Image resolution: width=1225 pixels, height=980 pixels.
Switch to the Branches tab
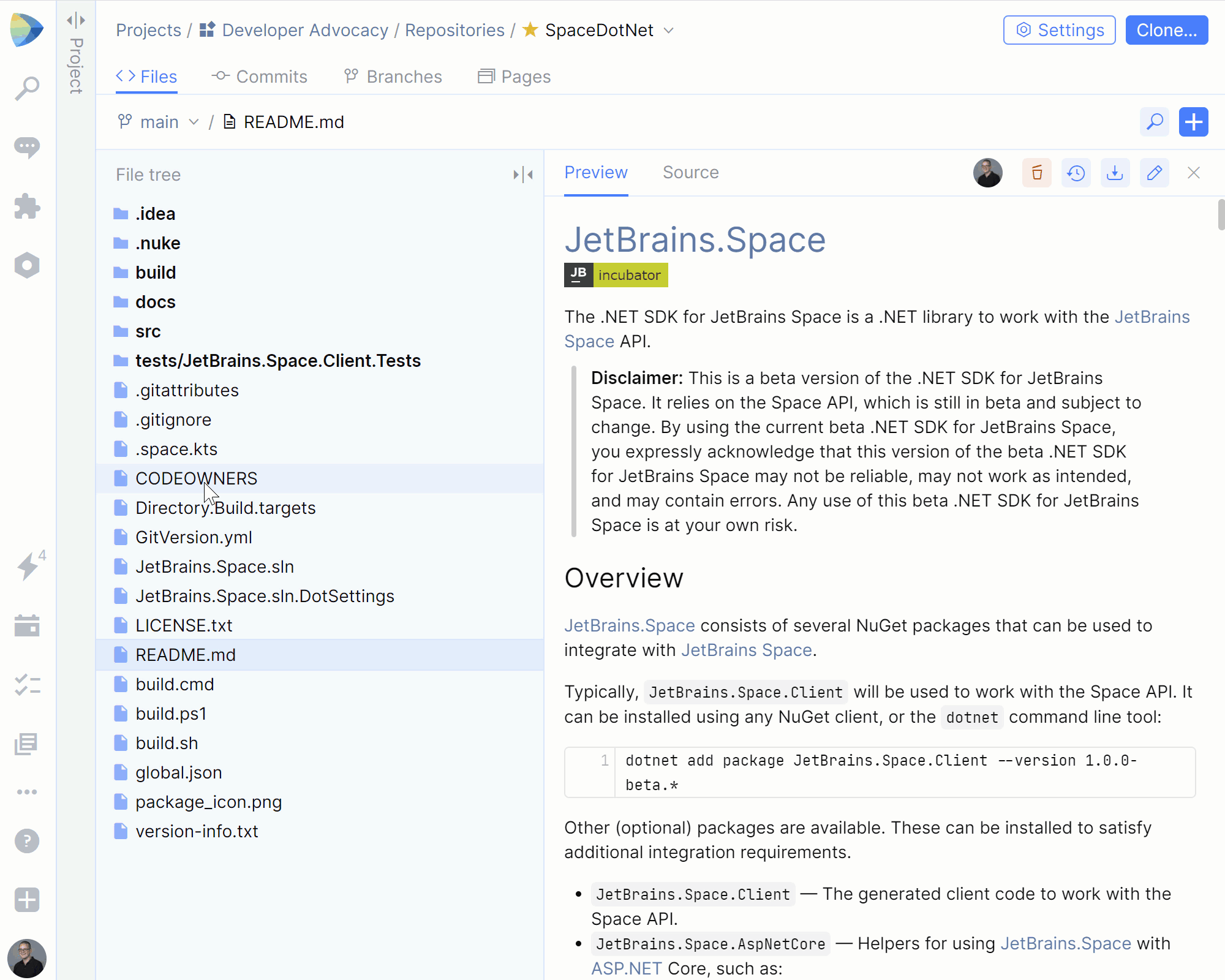pyautogui.click(x=393, y=77)
